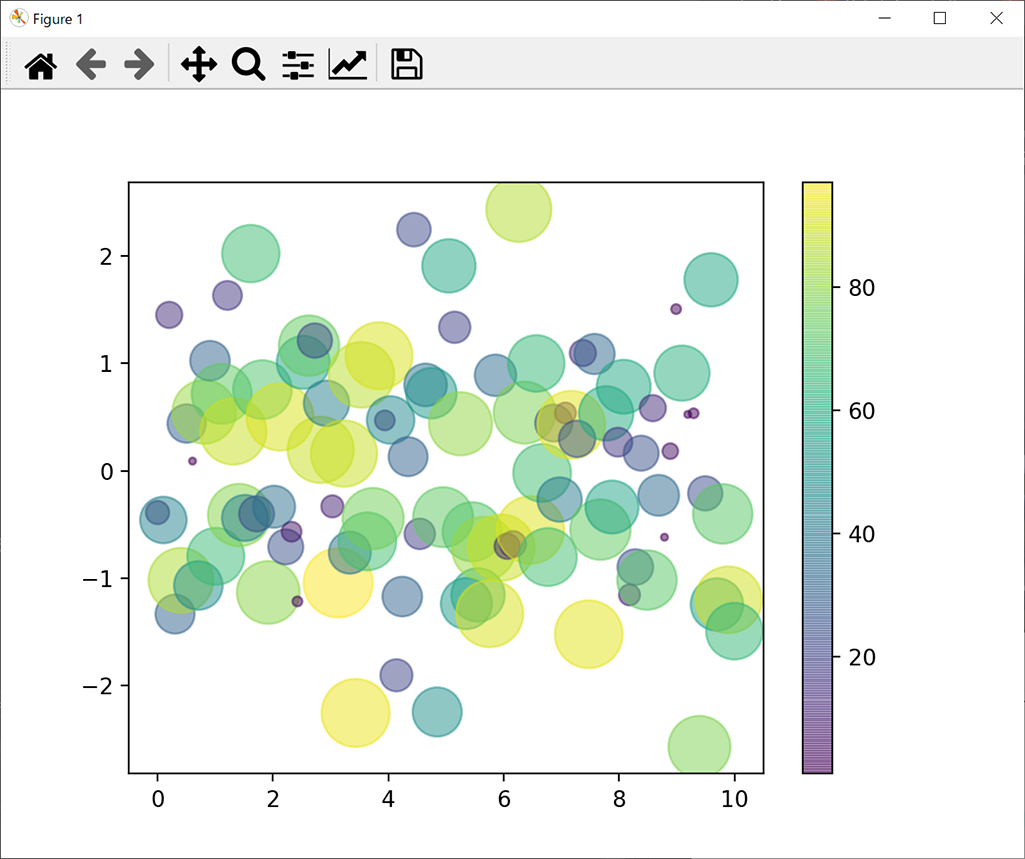Click the x-axis tick label 0
The image size is (1025, 859).
pyautogui.click(x=158, y=799)
